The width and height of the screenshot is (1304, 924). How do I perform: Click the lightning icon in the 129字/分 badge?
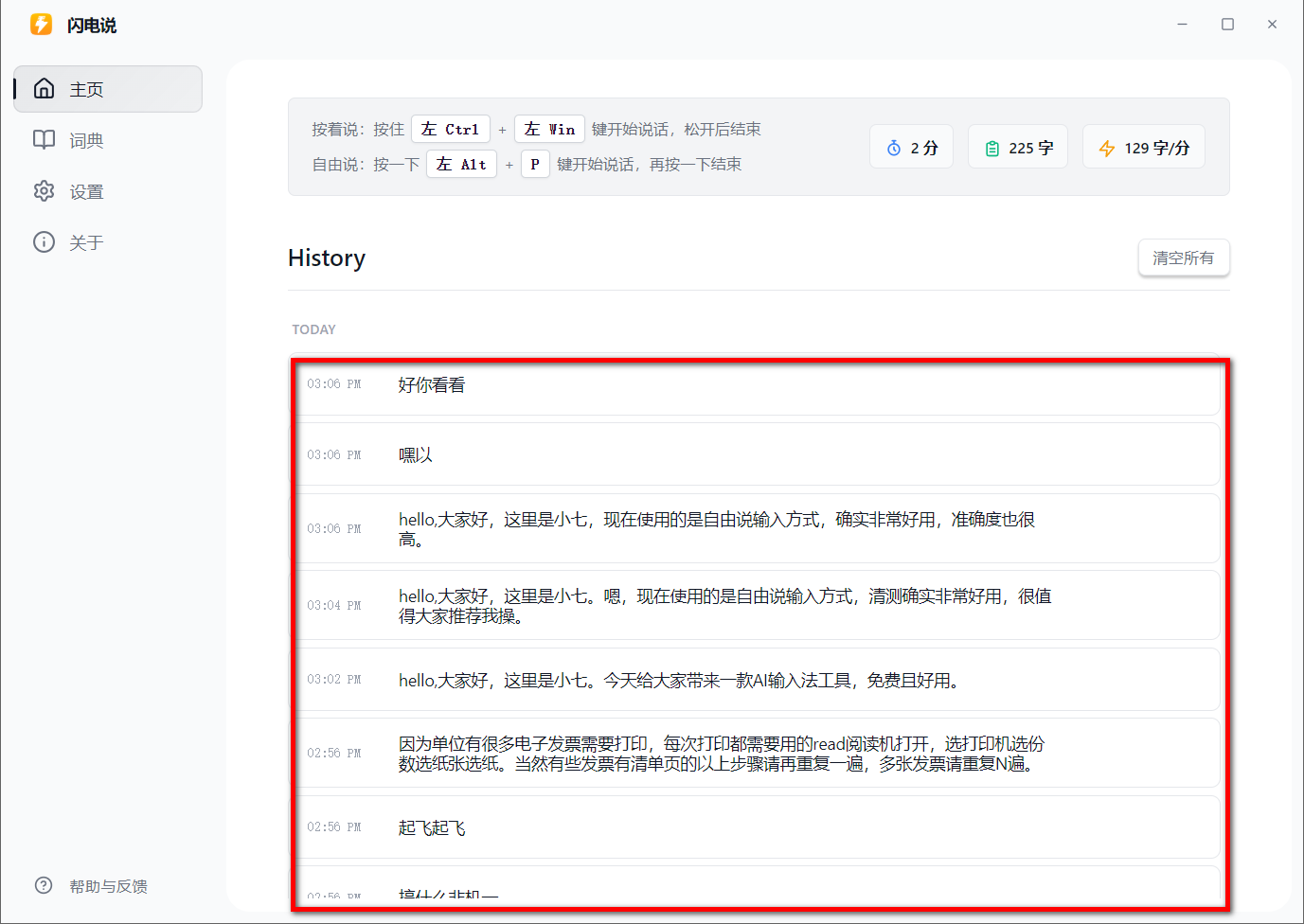(1106, 147)
